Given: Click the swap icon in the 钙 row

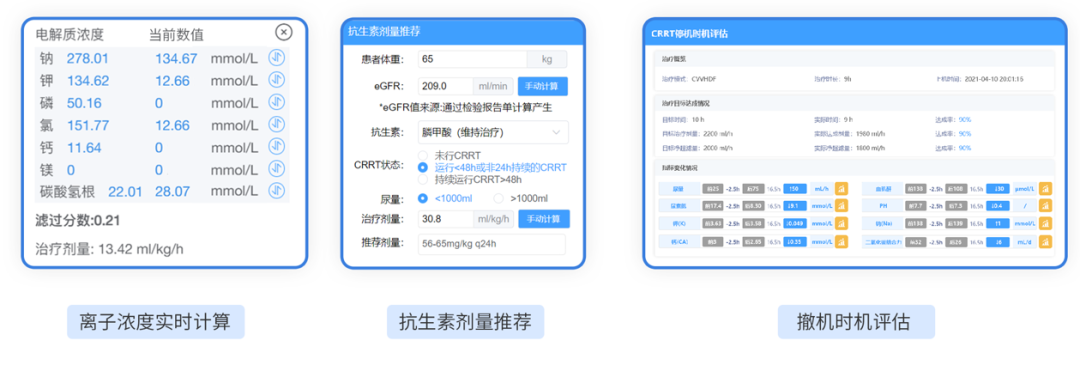Looking at the screenshot, I should click(277, 147).
